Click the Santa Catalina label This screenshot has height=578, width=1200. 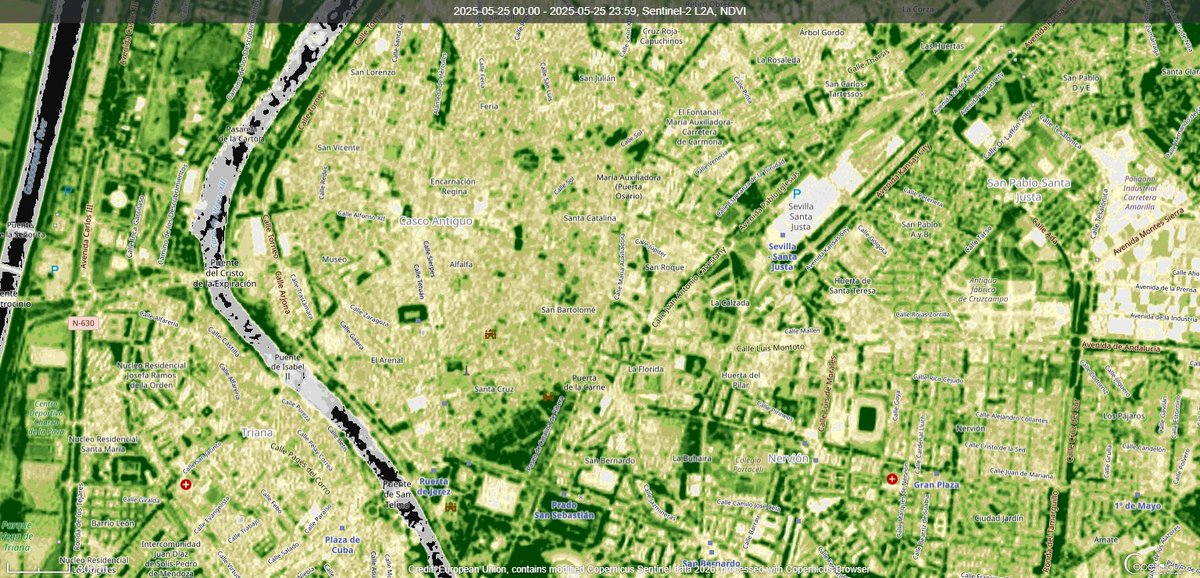pos(588,217)
